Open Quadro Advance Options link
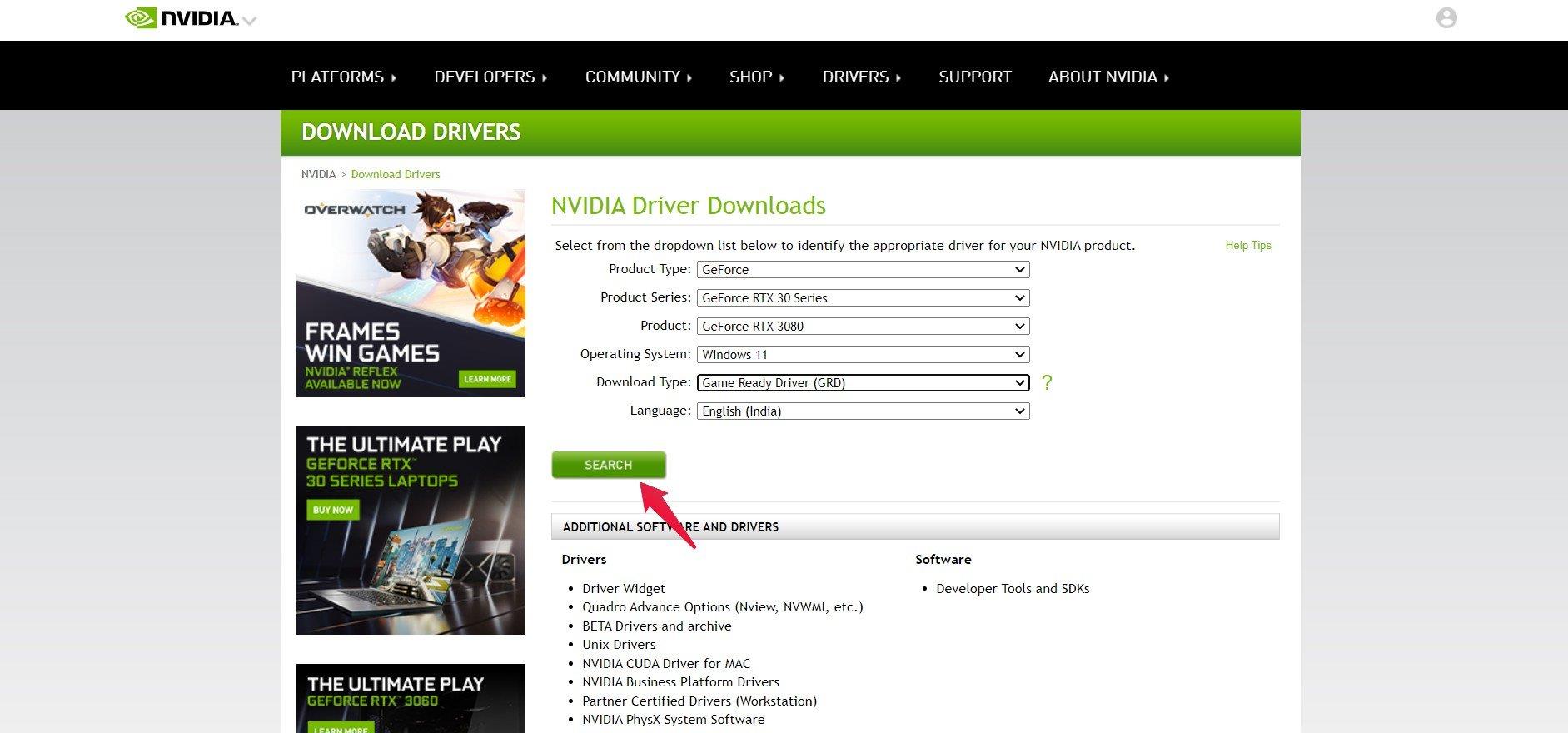The width and height of the screenshot is (1568, 733). click(723, 607)
